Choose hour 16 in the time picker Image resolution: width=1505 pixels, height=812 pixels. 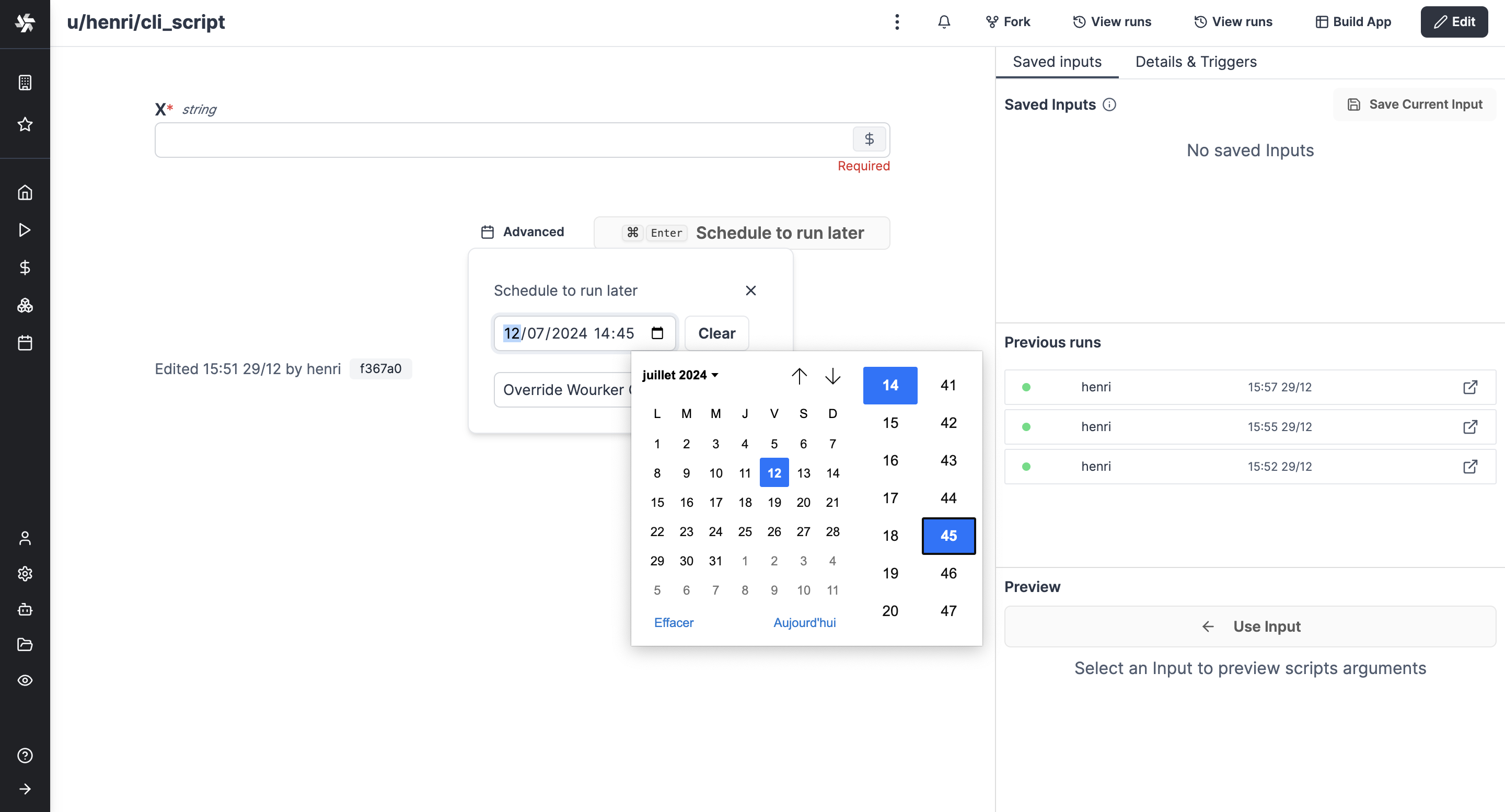890,460
